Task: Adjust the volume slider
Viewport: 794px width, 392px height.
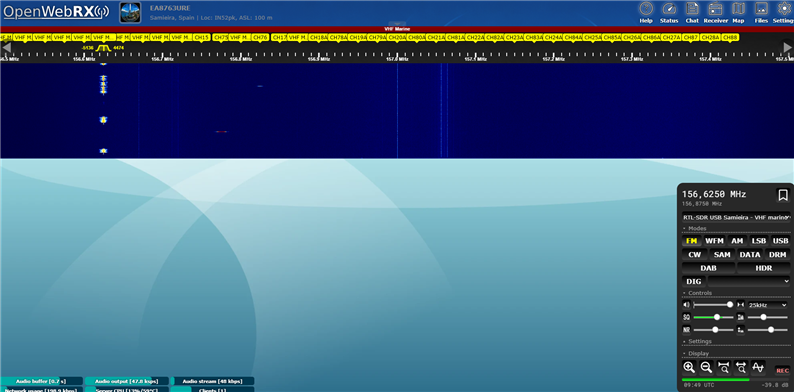Action: 713,304
